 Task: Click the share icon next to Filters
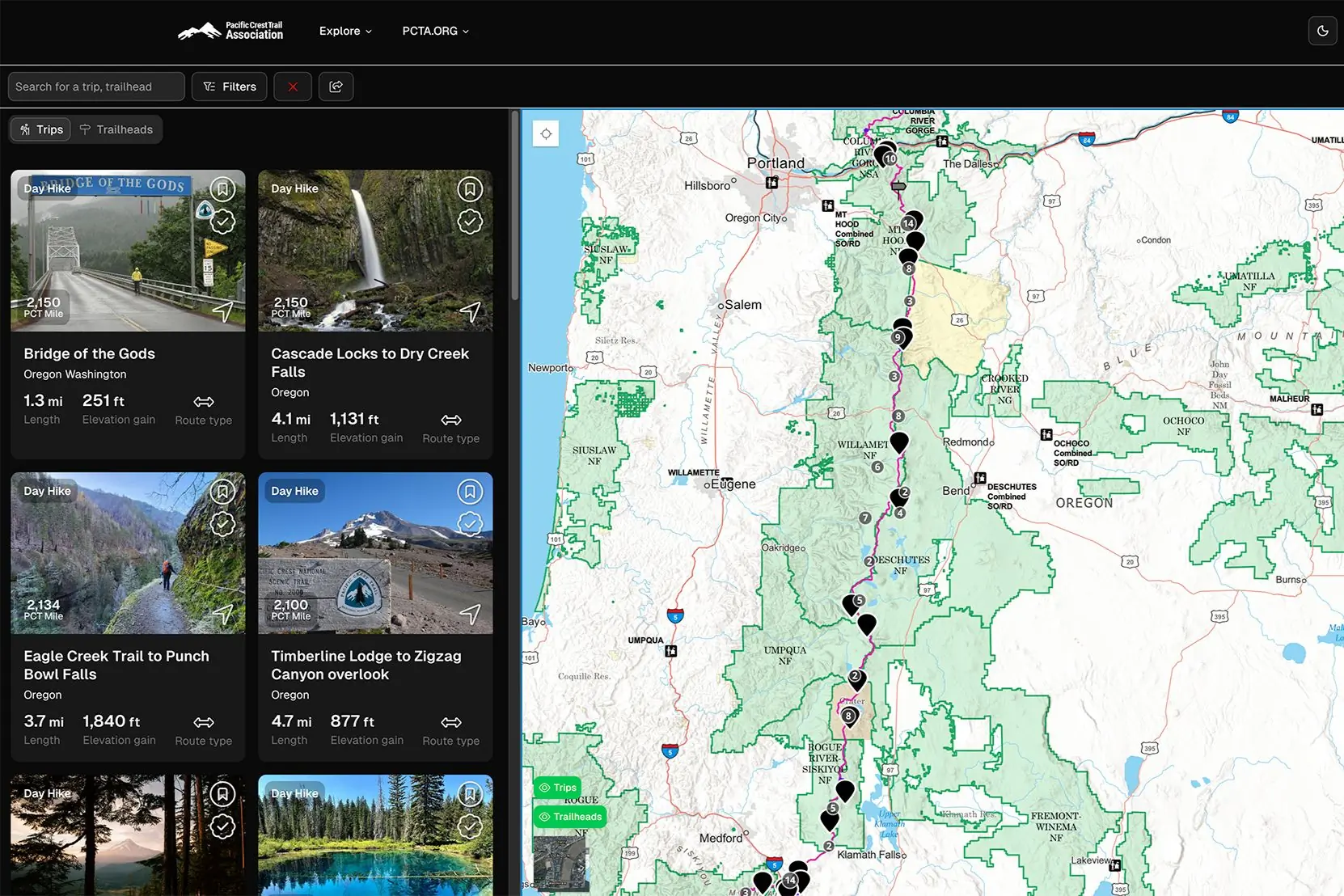point(336,87)
